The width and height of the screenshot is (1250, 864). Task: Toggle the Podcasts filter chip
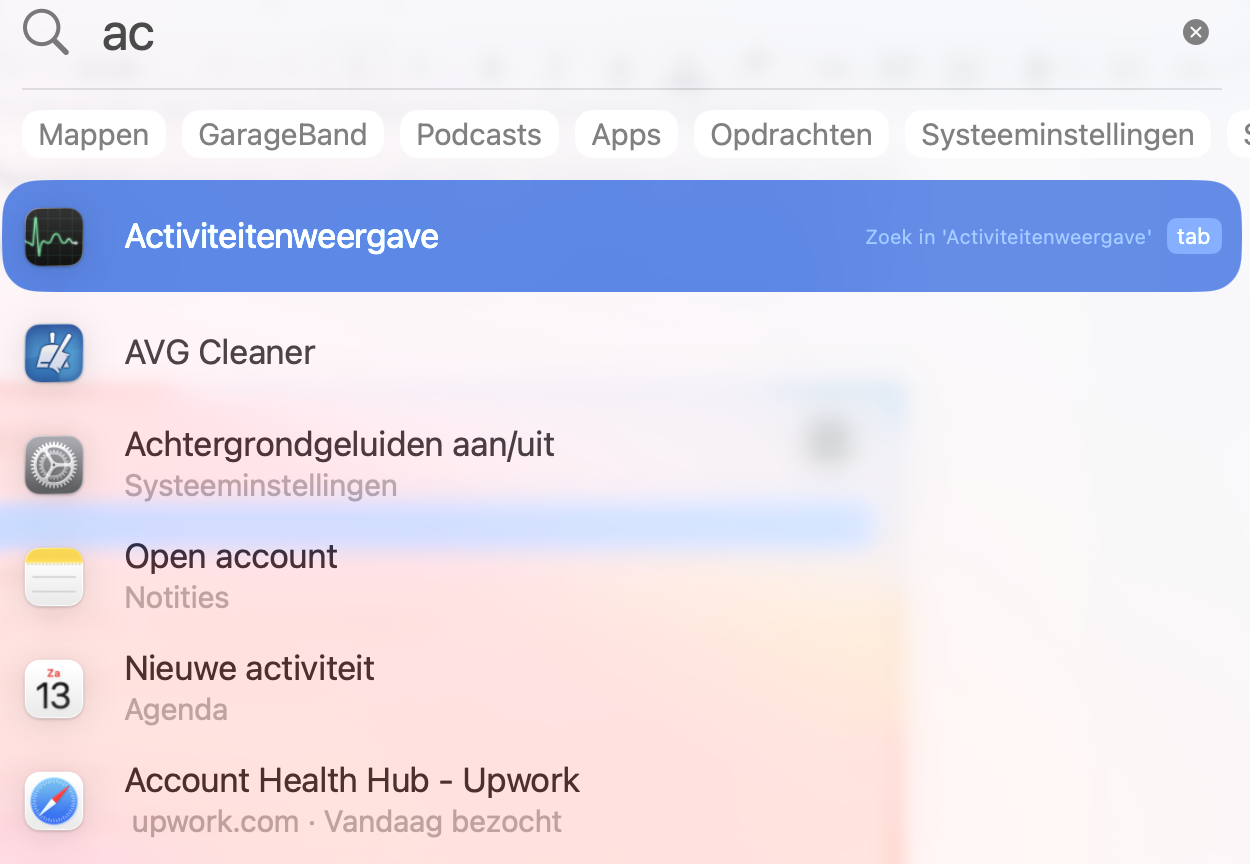(x=479, y=133)
